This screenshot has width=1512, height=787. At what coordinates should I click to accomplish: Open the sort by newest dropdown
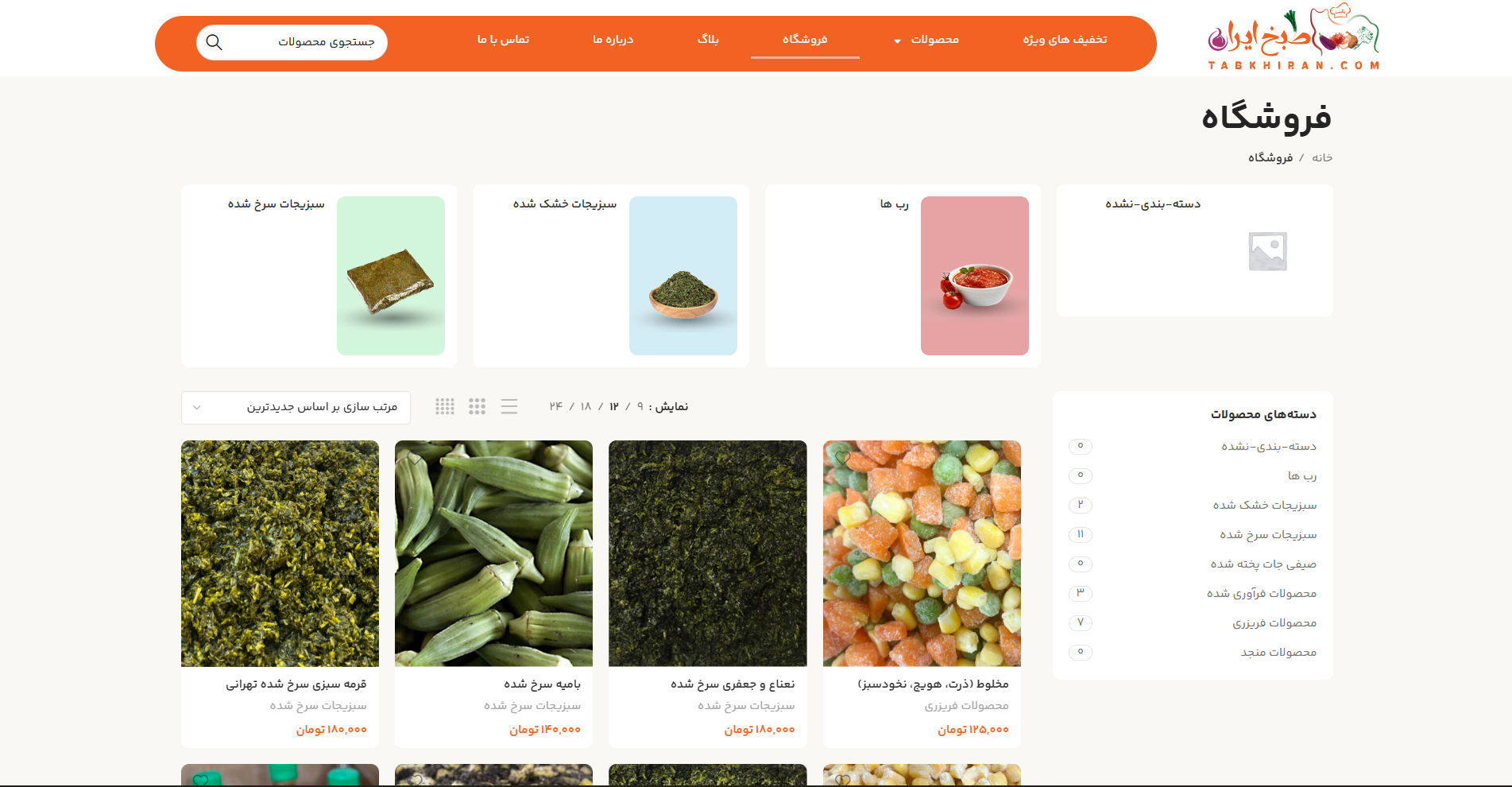296,408
